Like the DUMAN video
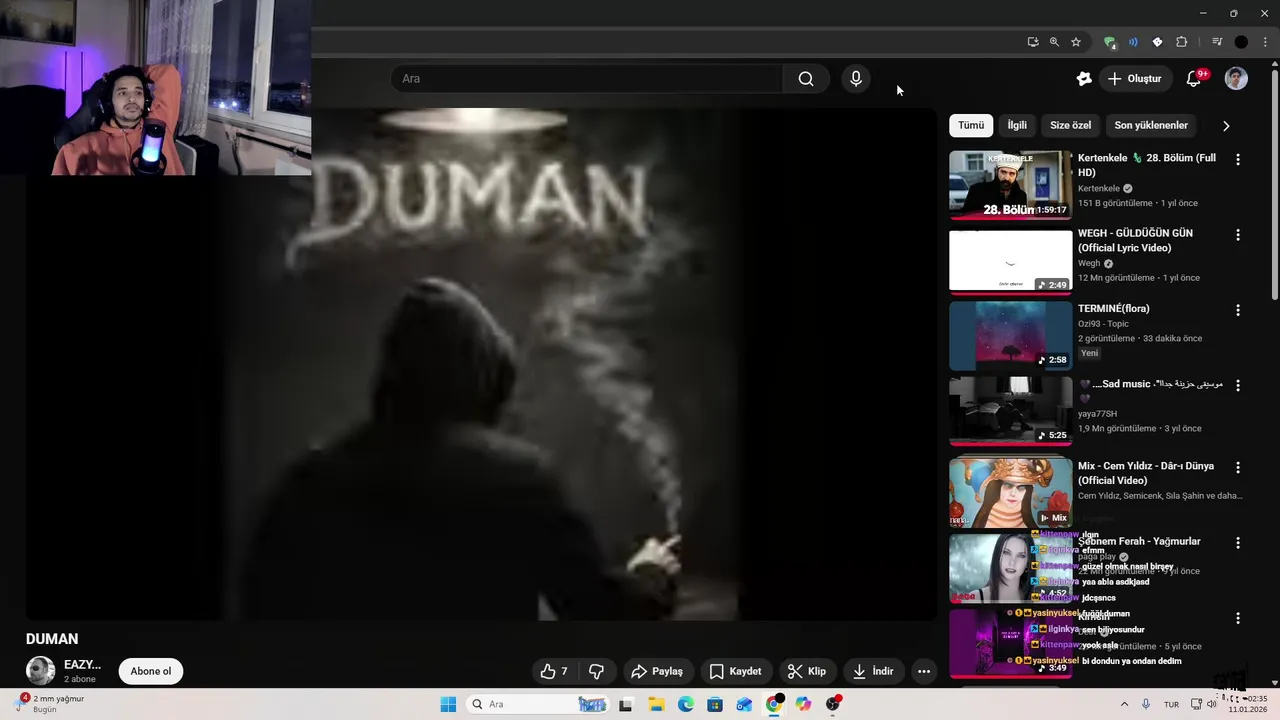This screenshot has height=720, width=1280. [x=554, y=671]
